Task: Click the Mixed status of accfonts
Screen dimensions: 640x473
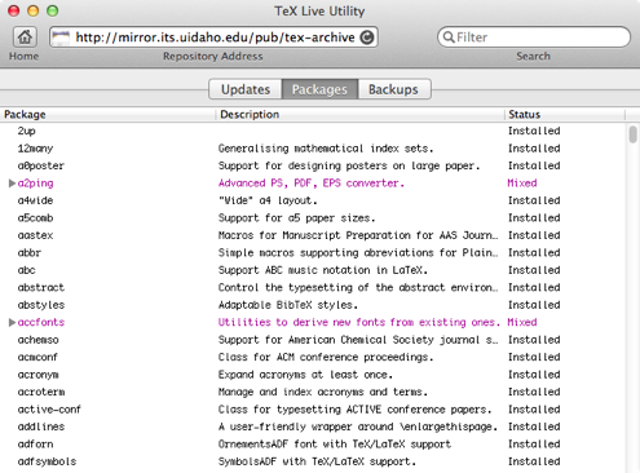Action: point(522,322)
